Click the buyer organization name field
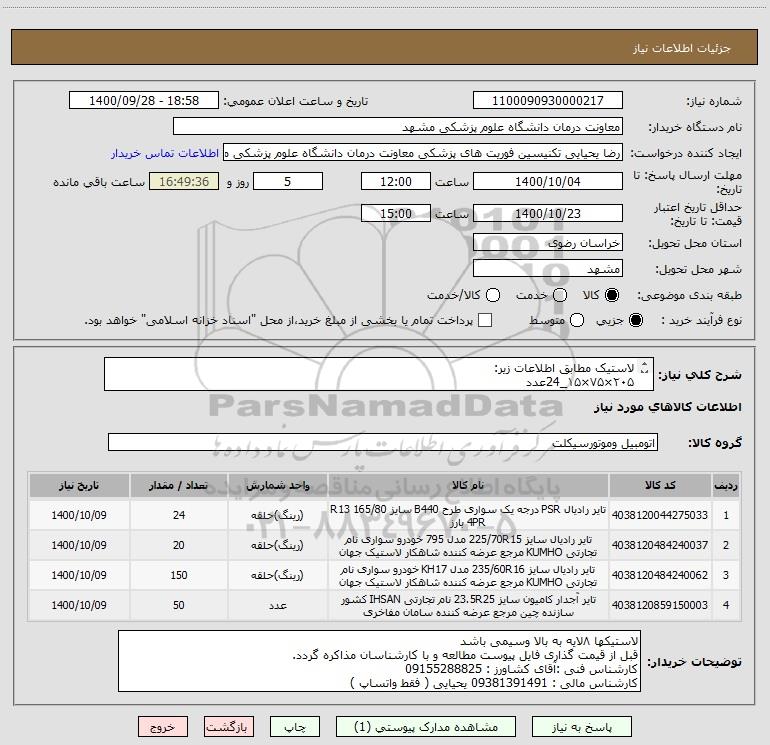The height and width of the screenshot is (745, 770). point(398,127)
